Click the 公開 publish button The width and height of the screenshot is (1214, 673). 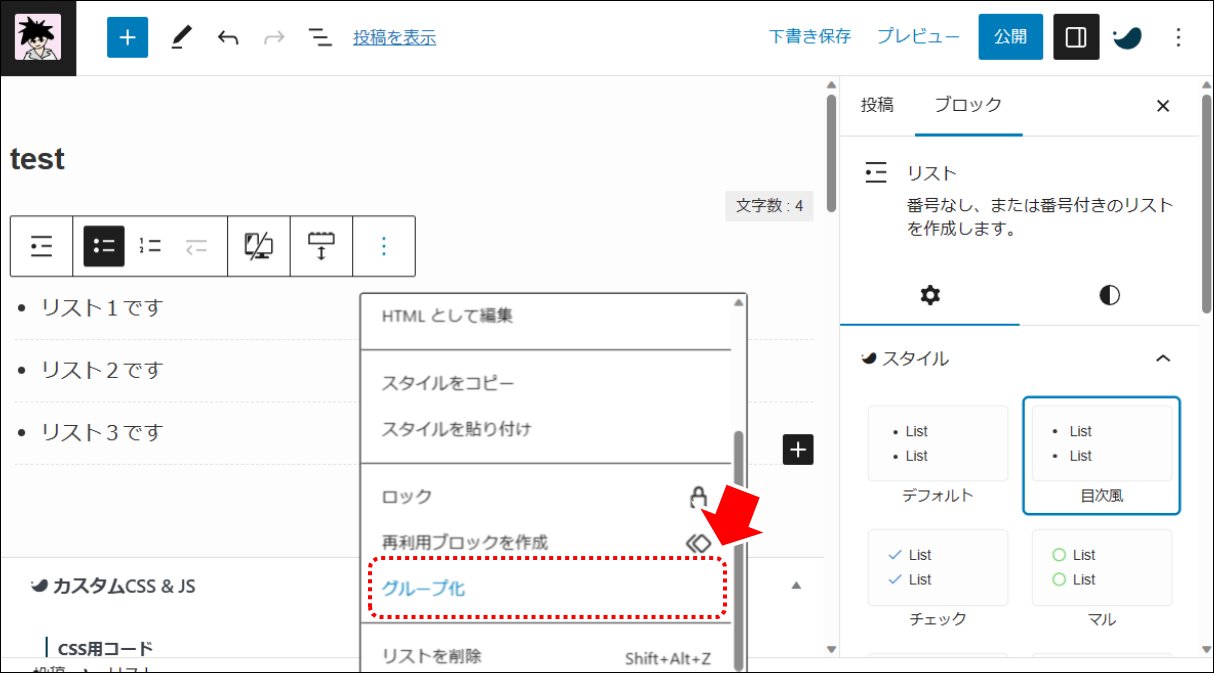point(1010,38)
